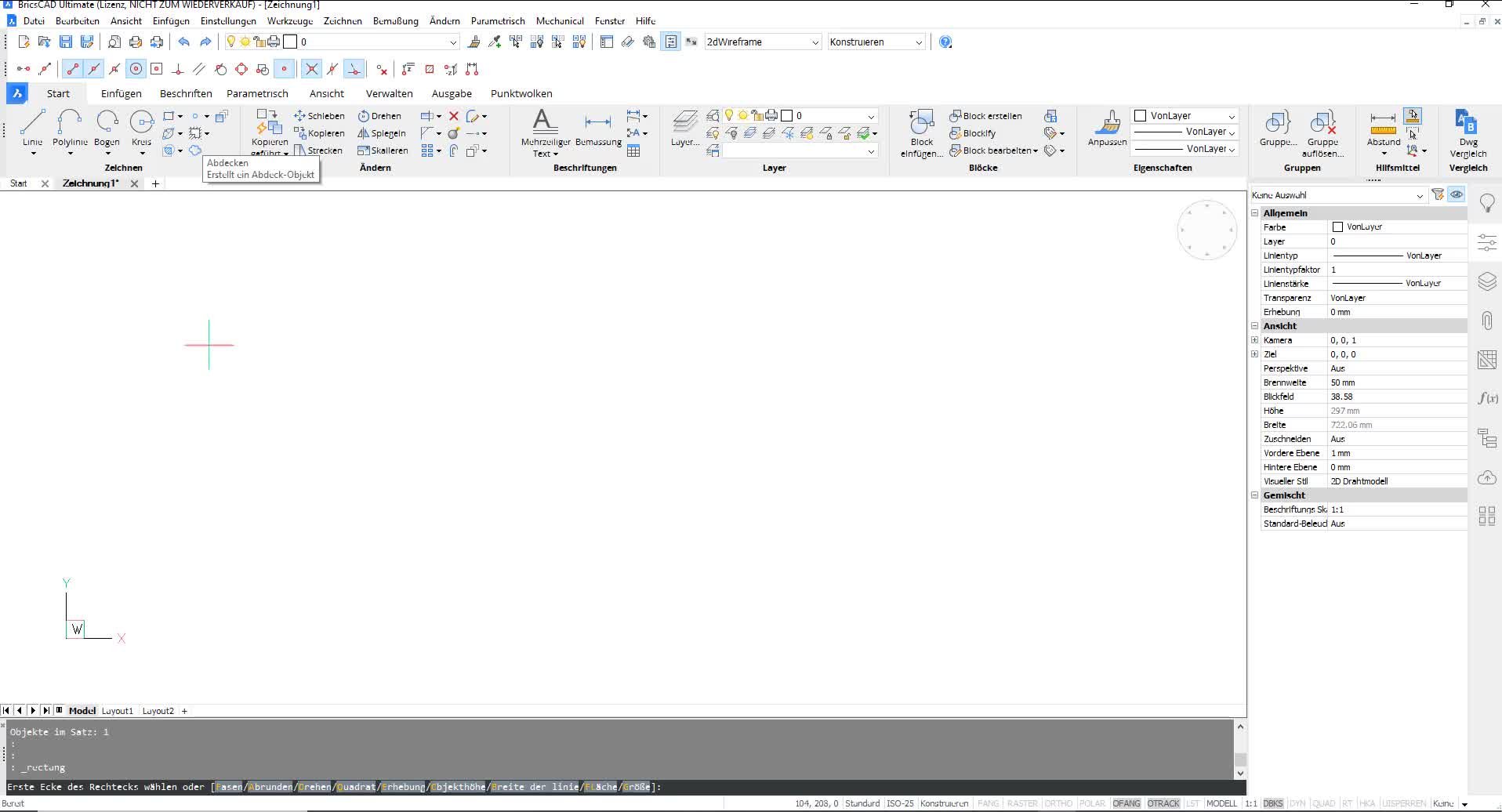Toggle endpoint entity snap button

[73, 69]
